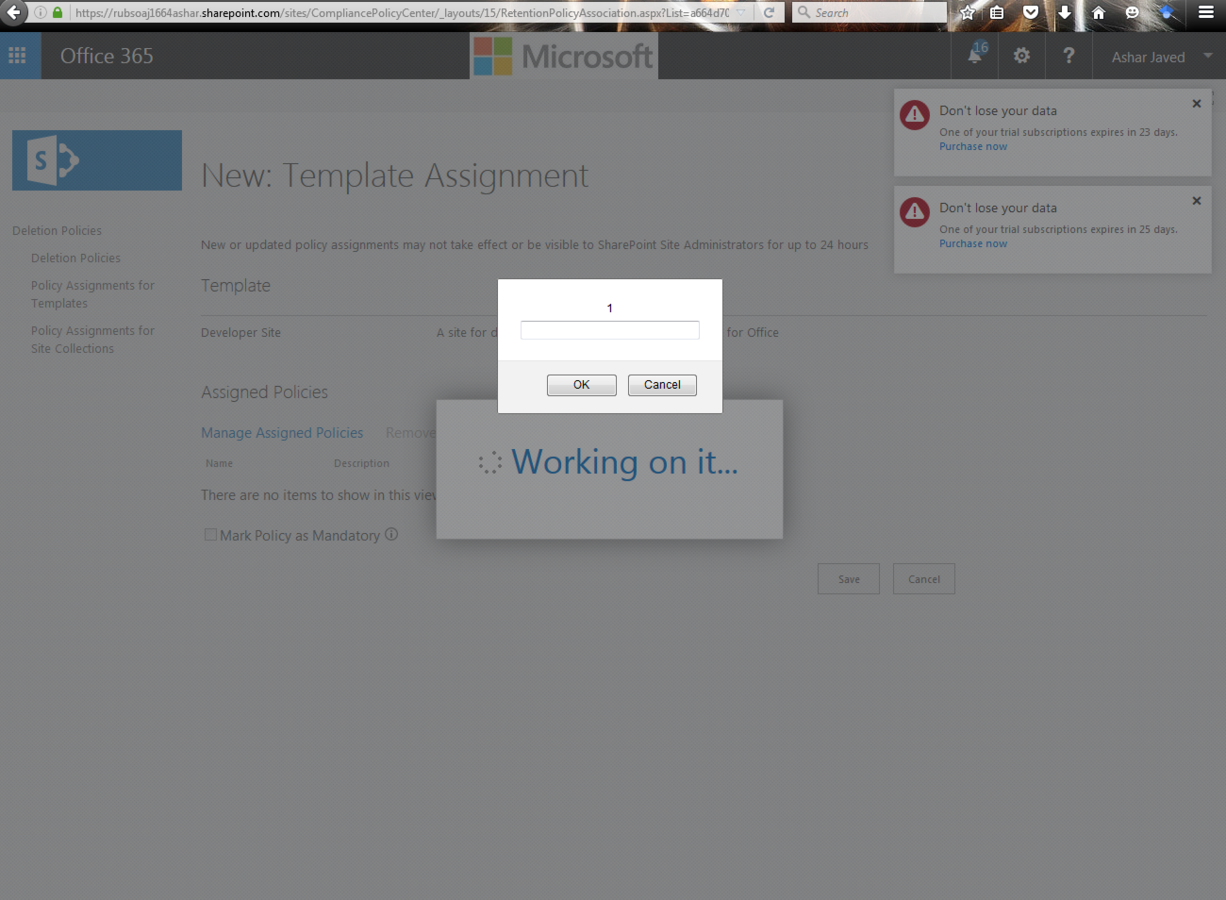Image resolution: width=1226 pixels, height=900 pixels.
Task: Click OK in the prompt dialog
Action: (x=581, y=385)
